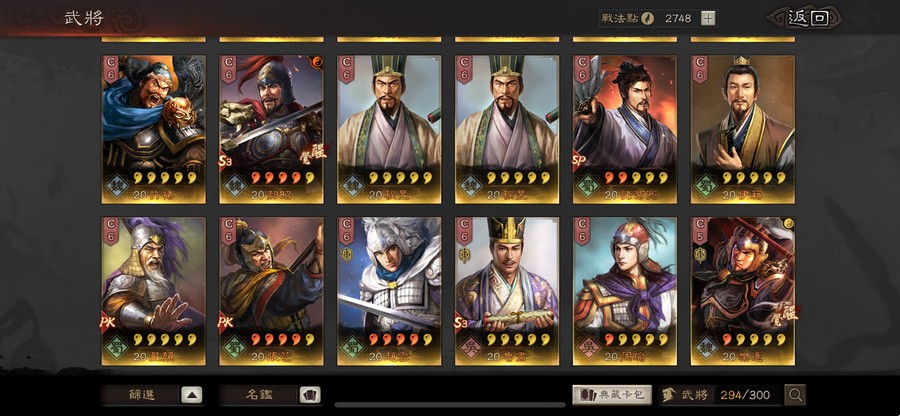Click the star rating row on the 張苞 card
The width and height of the screenshot is (900, 416).
pyautogui.click(x=282, y=339)
